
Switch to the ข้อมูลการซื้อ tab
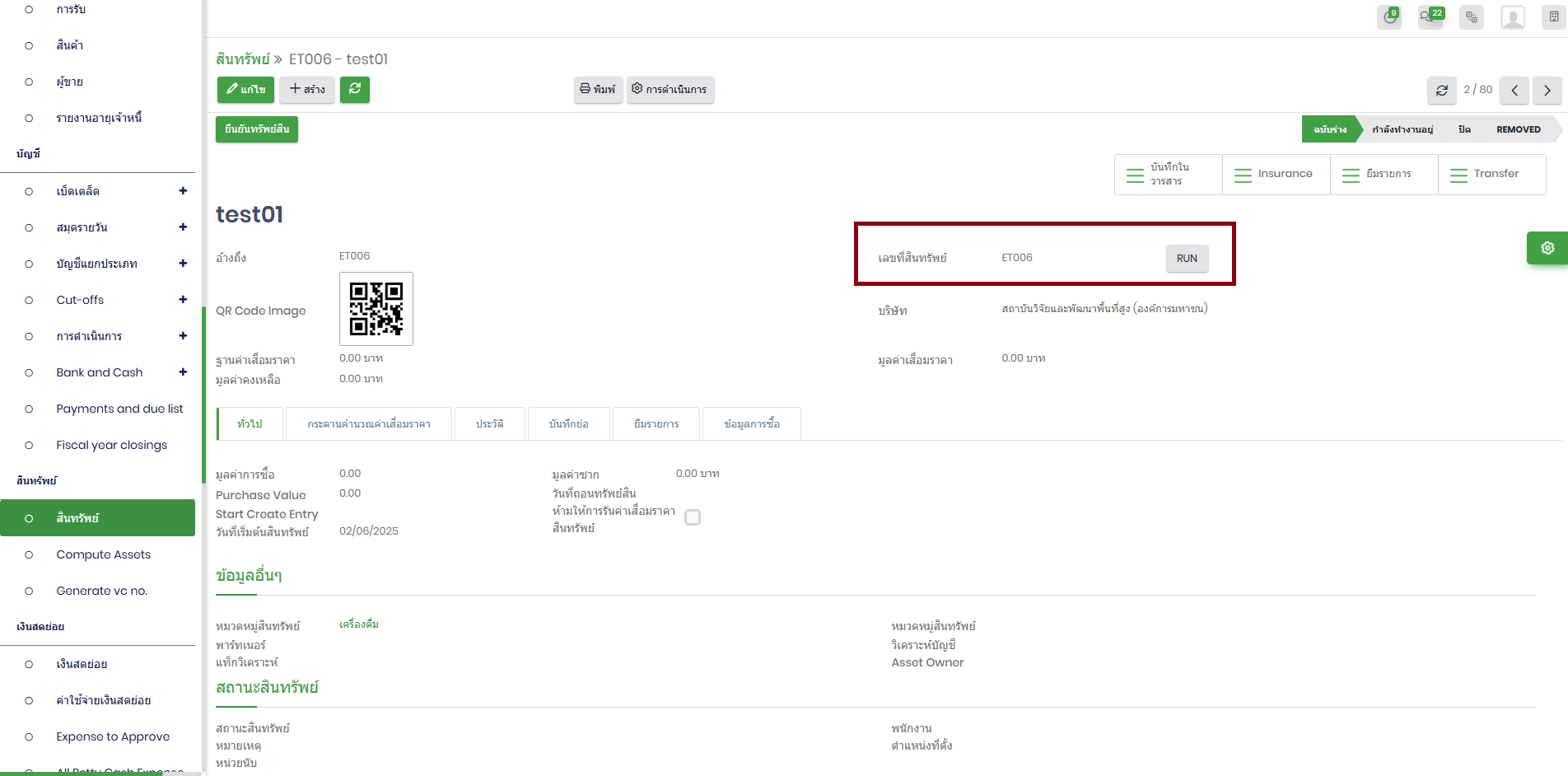coord(751,424)
